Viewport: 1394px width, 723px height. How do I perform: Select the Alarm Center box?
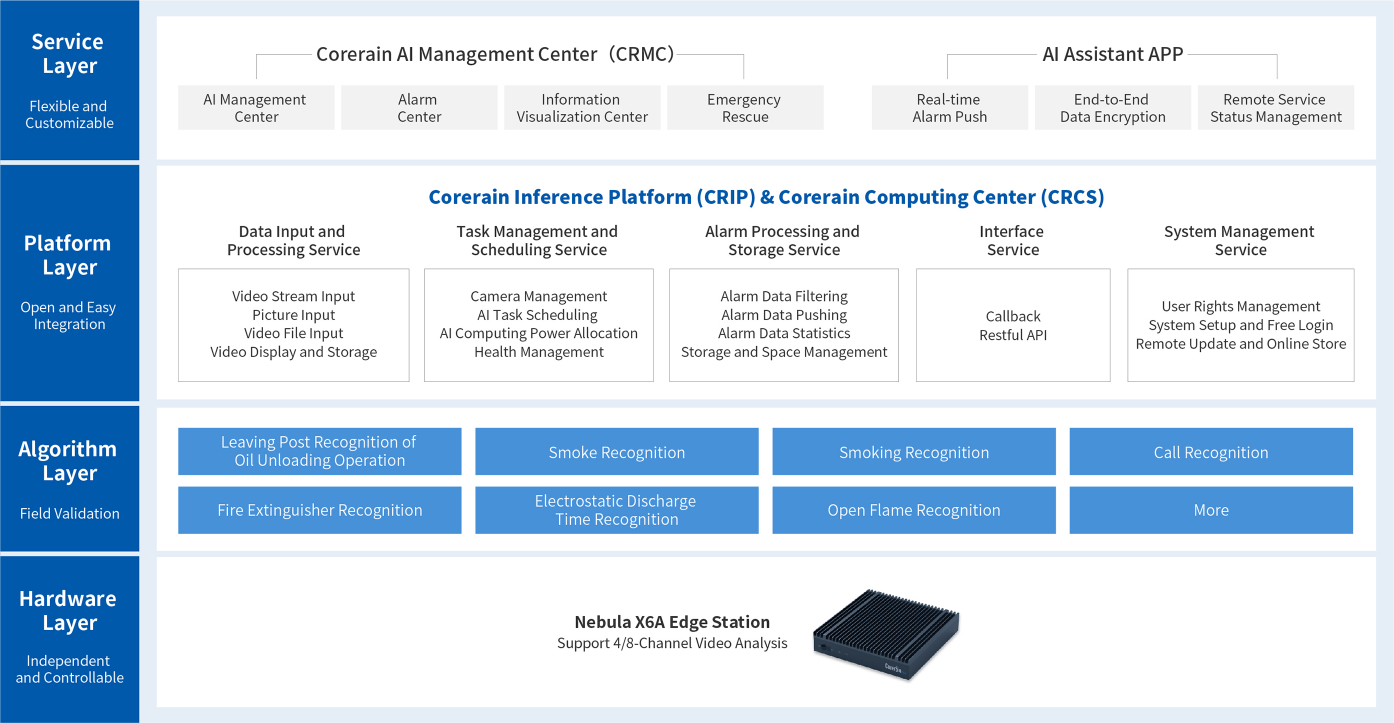[x=419, y=108]
